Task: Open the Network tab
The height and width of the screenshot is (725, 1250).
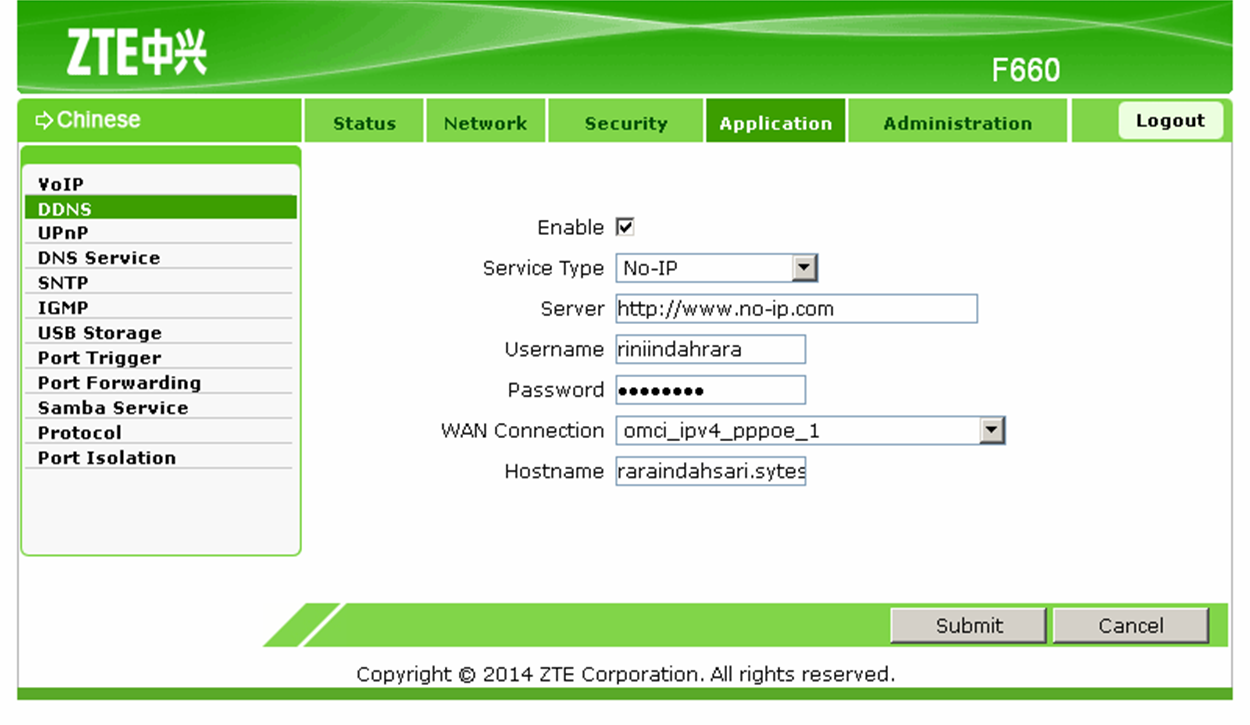Action: pyautogui.click(x=485, y=123)
